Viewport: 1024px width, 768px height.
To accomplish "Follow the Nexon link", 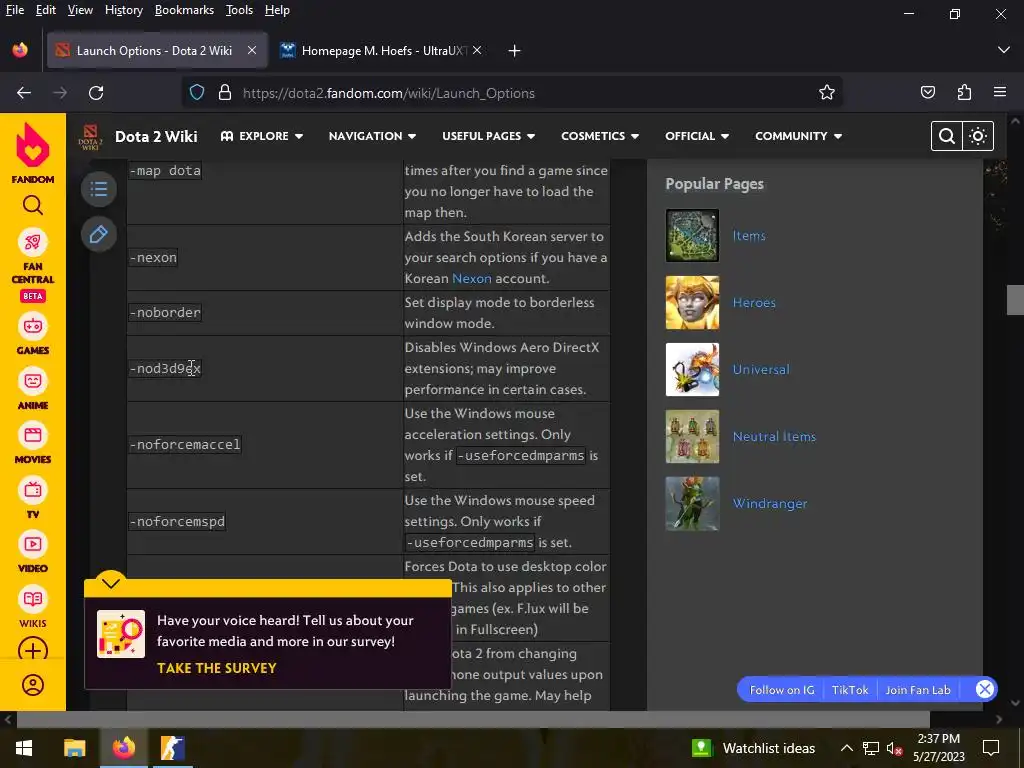I will tap(472, 278).
